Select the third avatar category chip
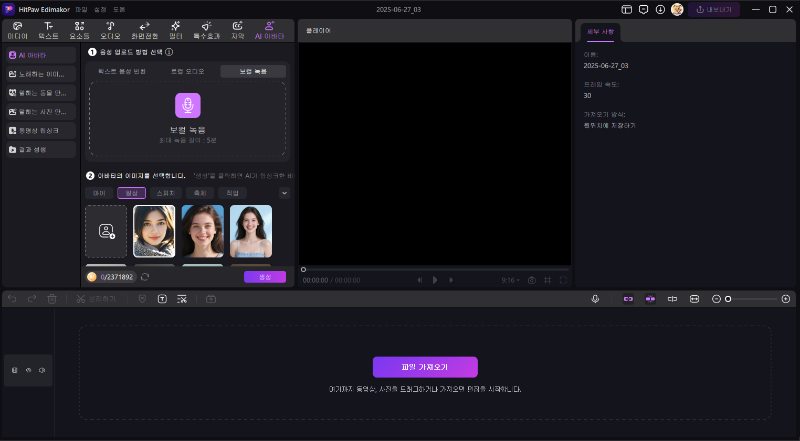The image size is (800, 441). 165,193
